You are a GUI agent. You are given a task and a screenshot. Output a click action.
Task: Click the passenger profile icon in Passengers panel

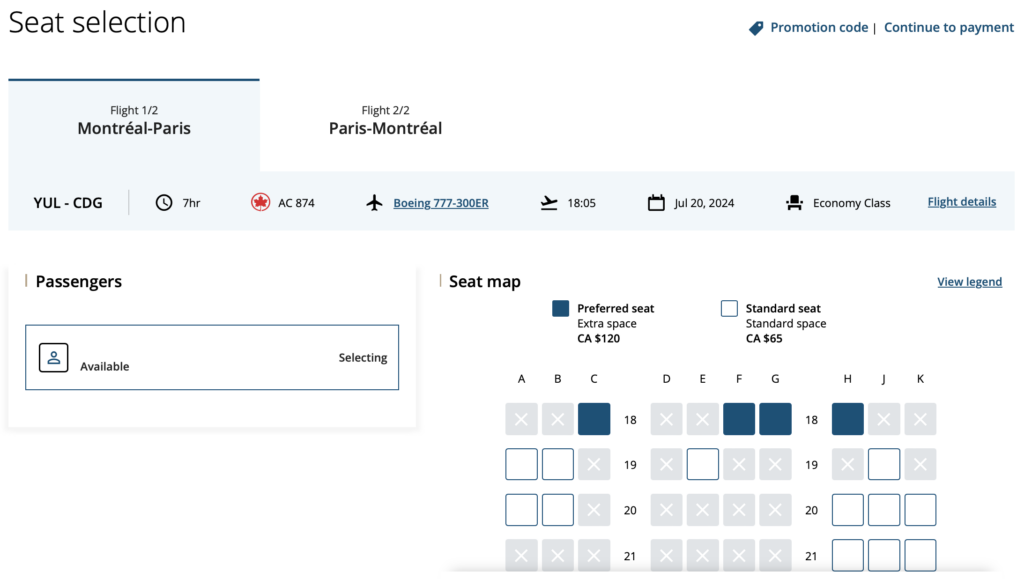(x=53, y=356)
